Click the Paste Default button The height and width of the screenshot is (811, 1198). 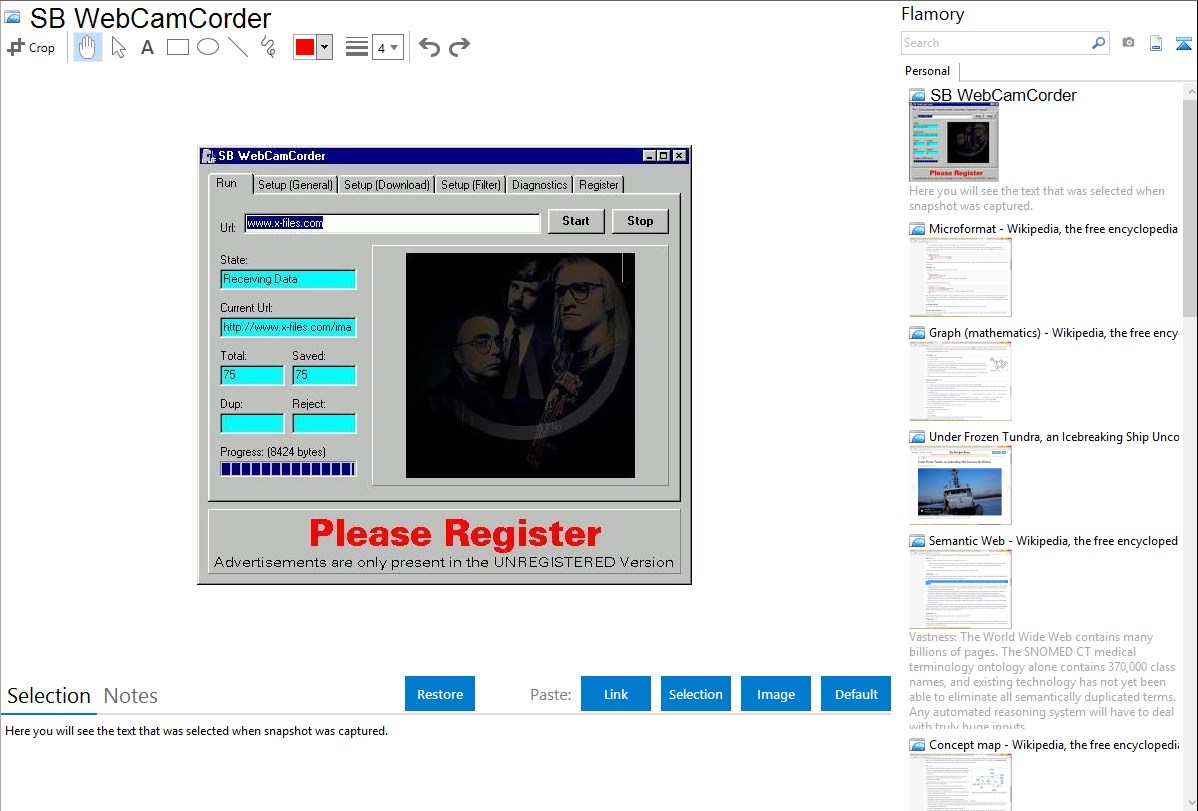coord(856,694)
